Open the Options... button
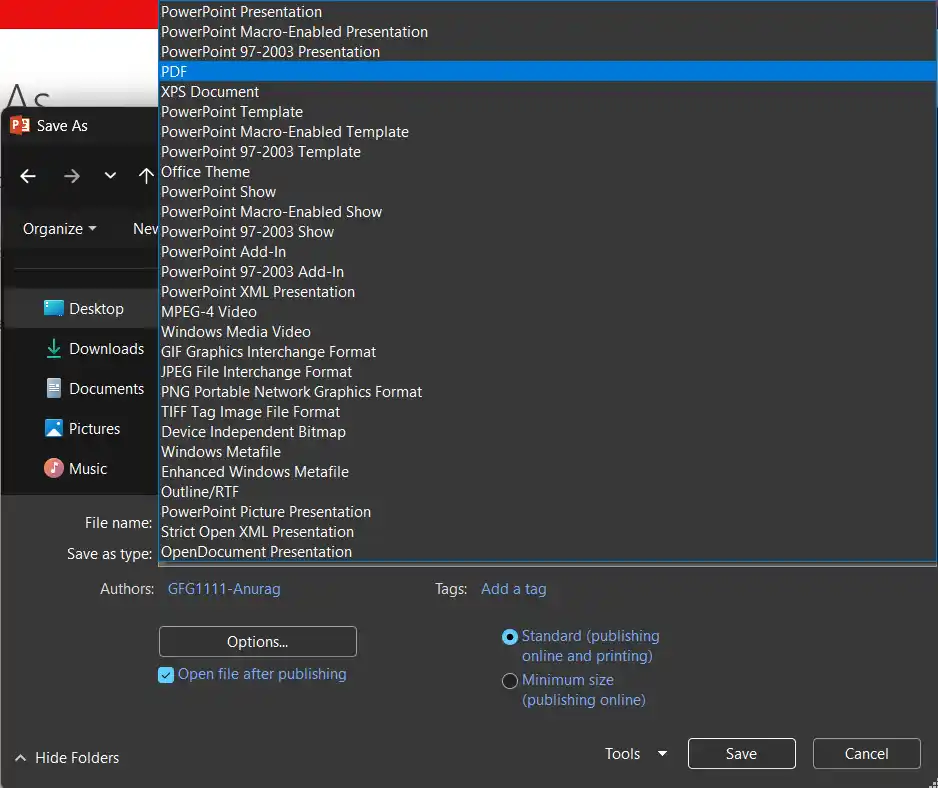 pos(258,641)
